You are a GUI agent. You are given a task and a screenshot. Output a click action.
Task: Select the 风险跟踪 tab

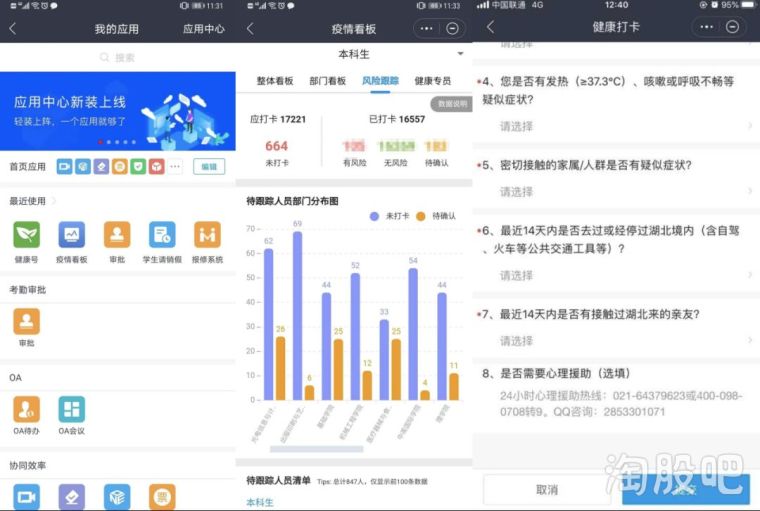[x=380, y=81]
